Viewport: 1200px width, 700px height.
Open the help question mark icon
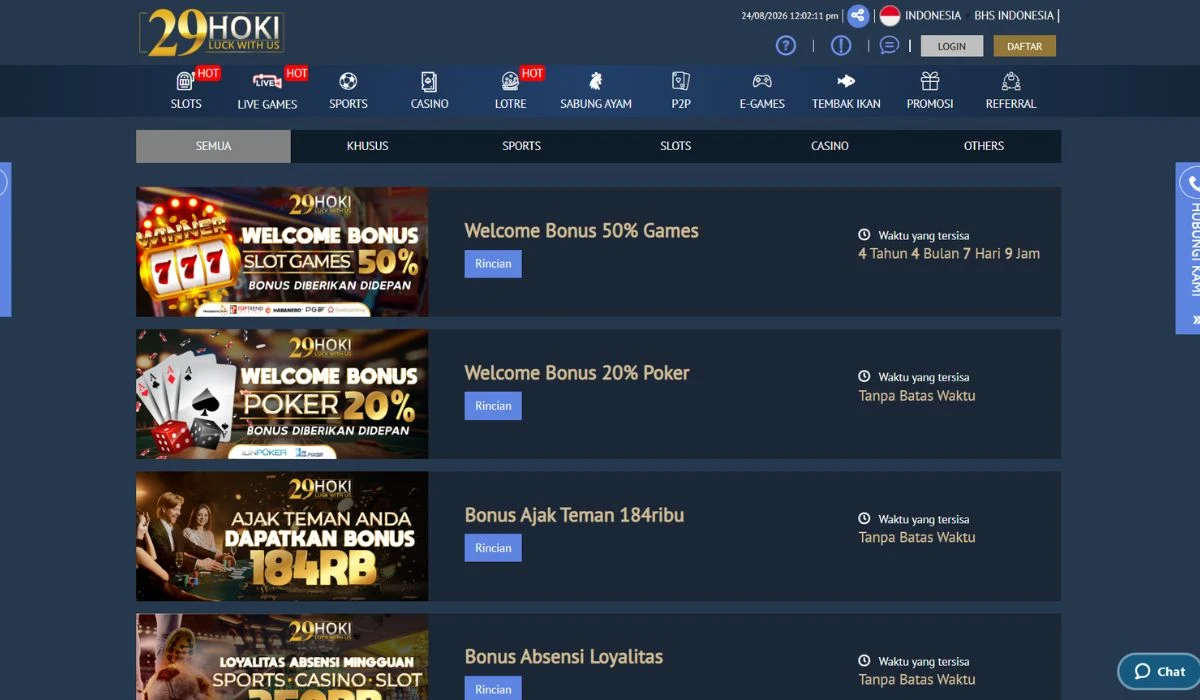(x=786, y=45)
